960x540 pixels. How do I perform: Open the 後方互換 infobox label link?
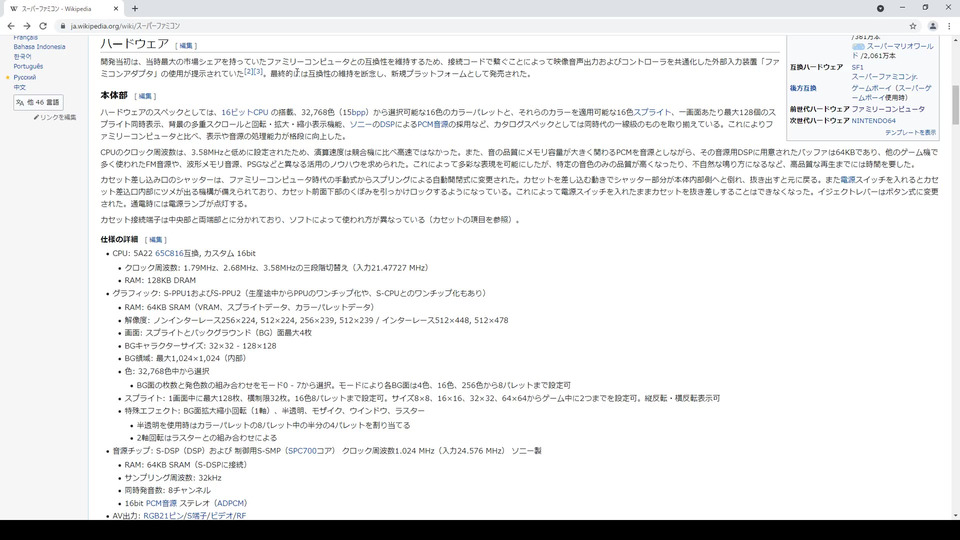point(803,88)
